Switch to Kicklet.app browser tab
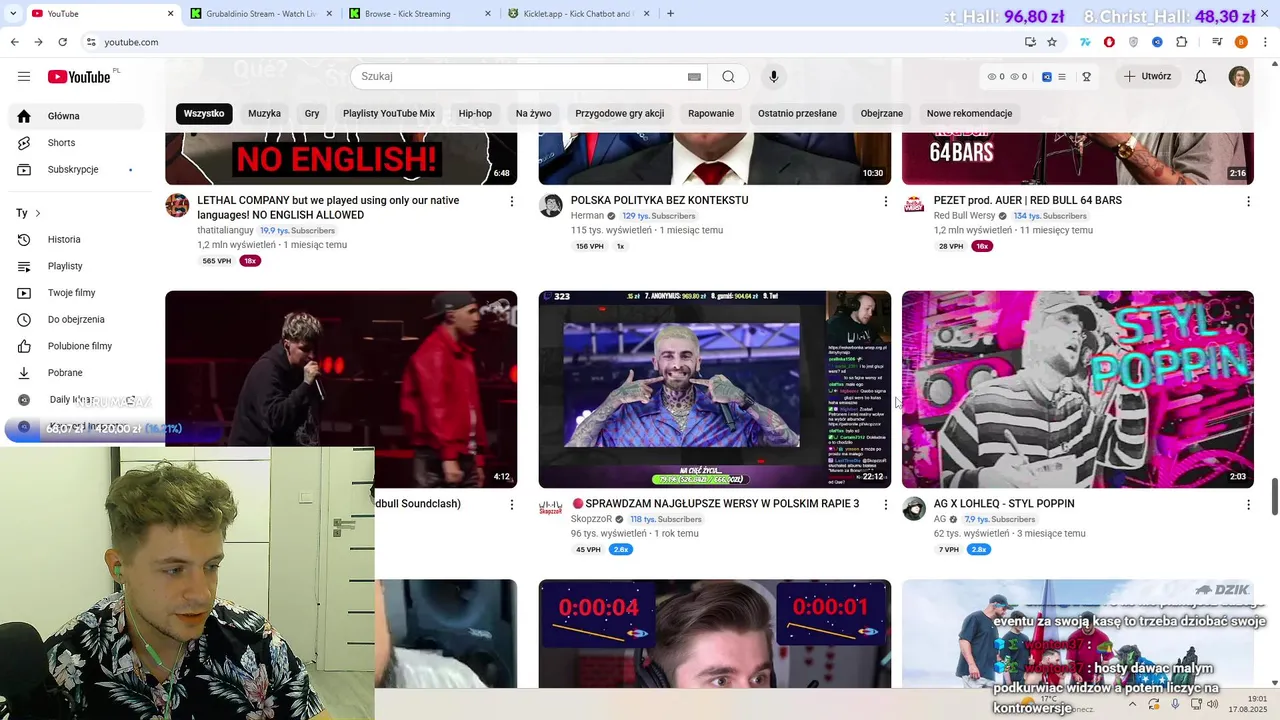This screenshot has width=1280, height=720. pos(579,14)
